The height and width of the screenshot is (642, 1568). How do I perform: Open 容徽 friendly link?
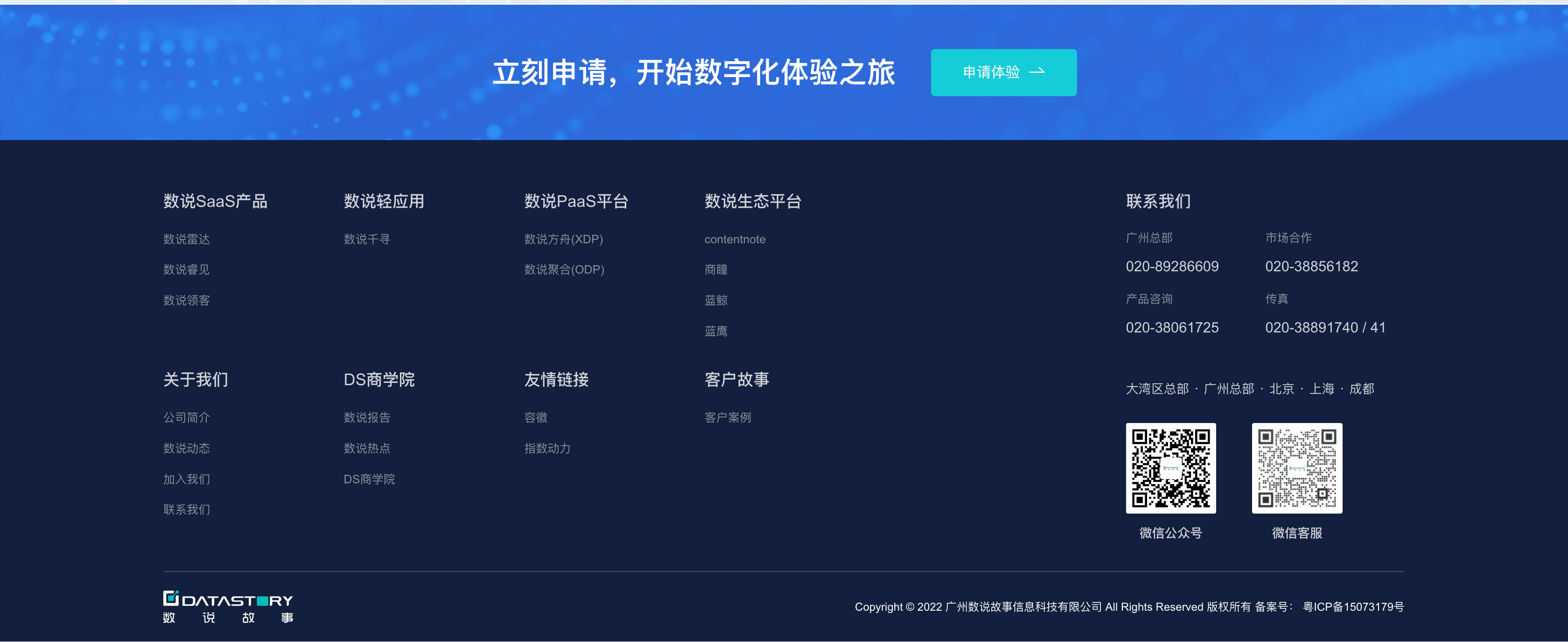(535, 418)
